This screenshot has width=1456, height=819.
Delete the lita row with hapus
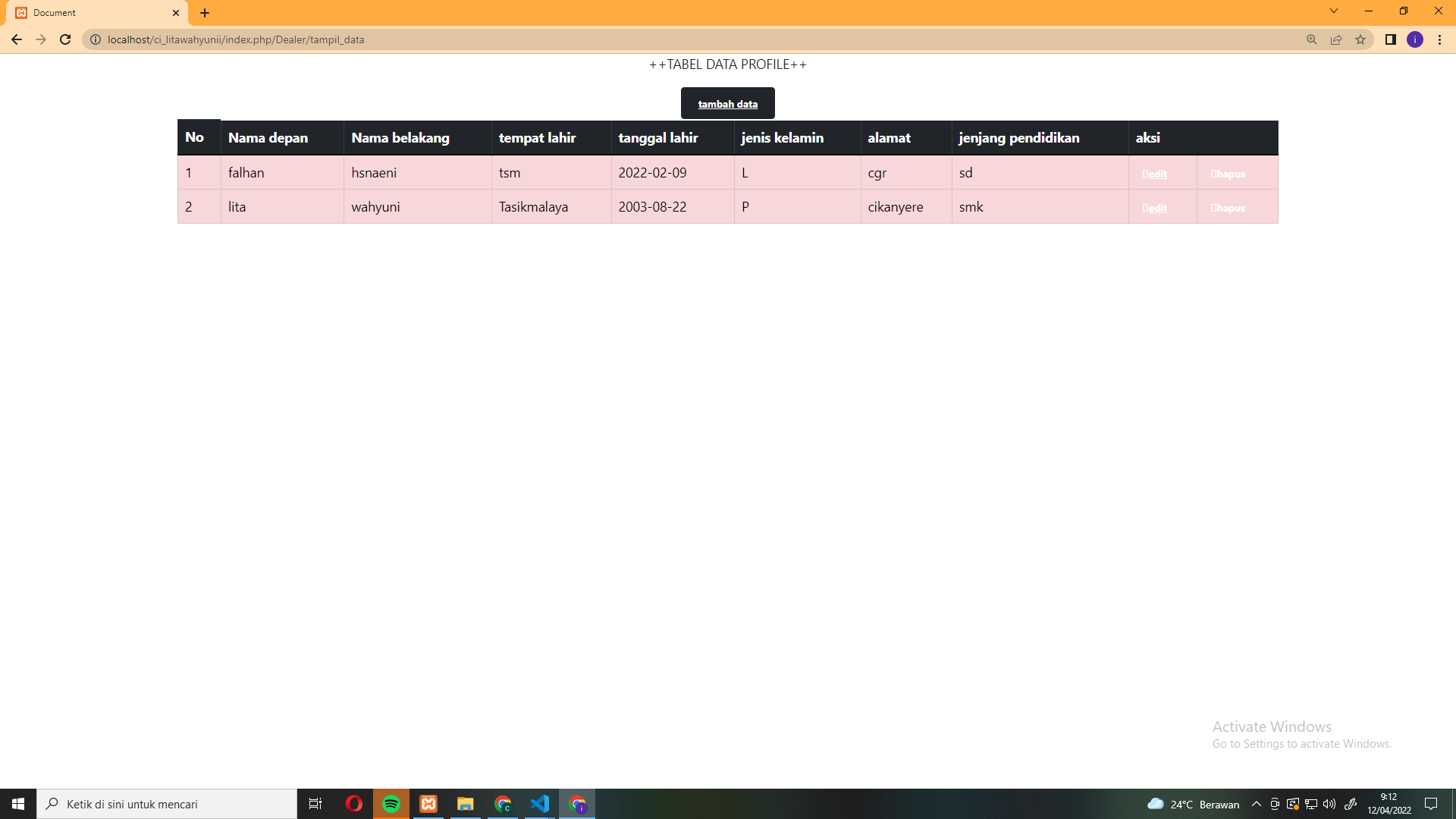click(x=1228, y=208)
